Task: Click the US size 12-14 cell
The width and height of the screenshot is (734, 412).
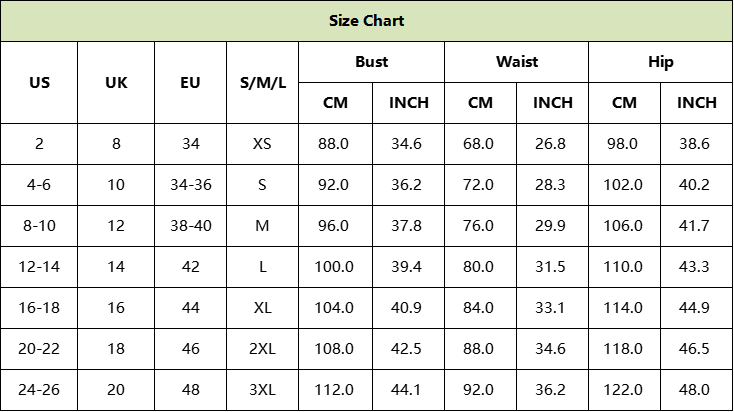Action: click(x=39, y=267)
